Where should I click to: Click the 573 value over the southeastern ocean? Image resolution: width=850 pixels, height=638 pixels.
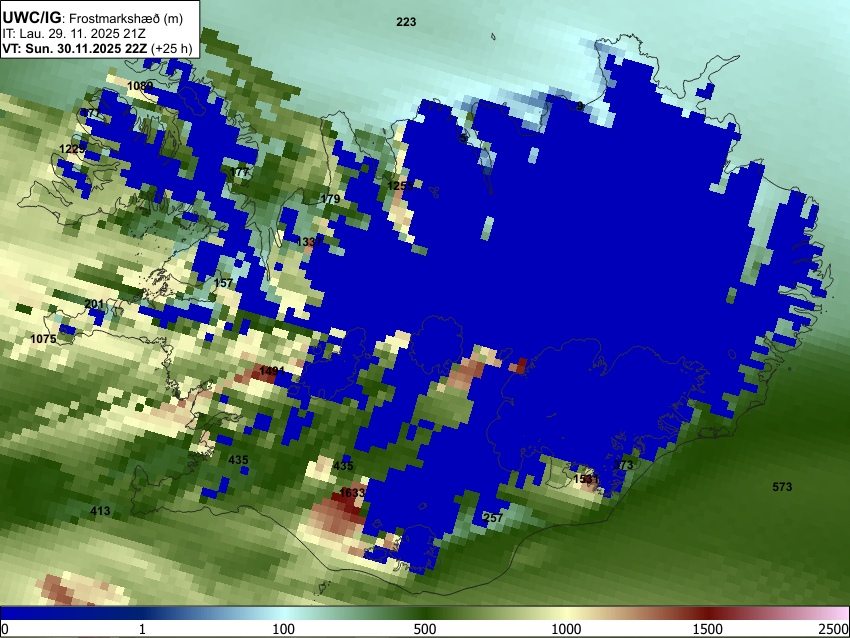coord(782,487)
